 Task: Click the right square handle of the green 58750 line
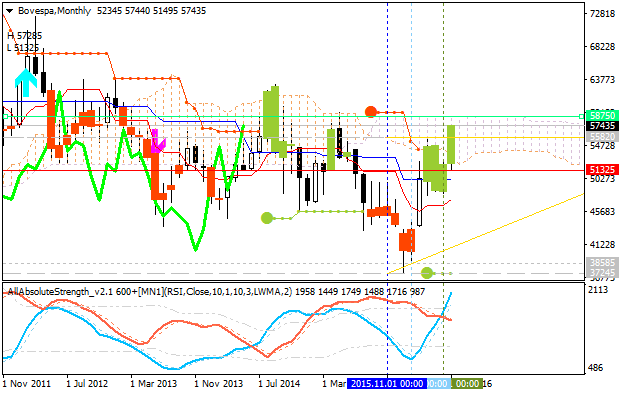pos(581,117)
